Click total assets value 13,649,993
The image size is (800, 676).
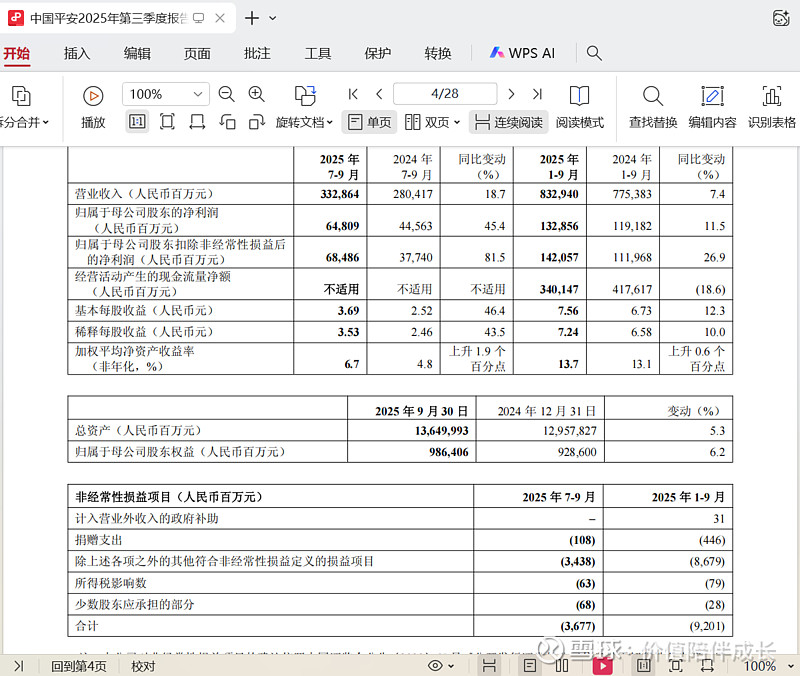442,431
